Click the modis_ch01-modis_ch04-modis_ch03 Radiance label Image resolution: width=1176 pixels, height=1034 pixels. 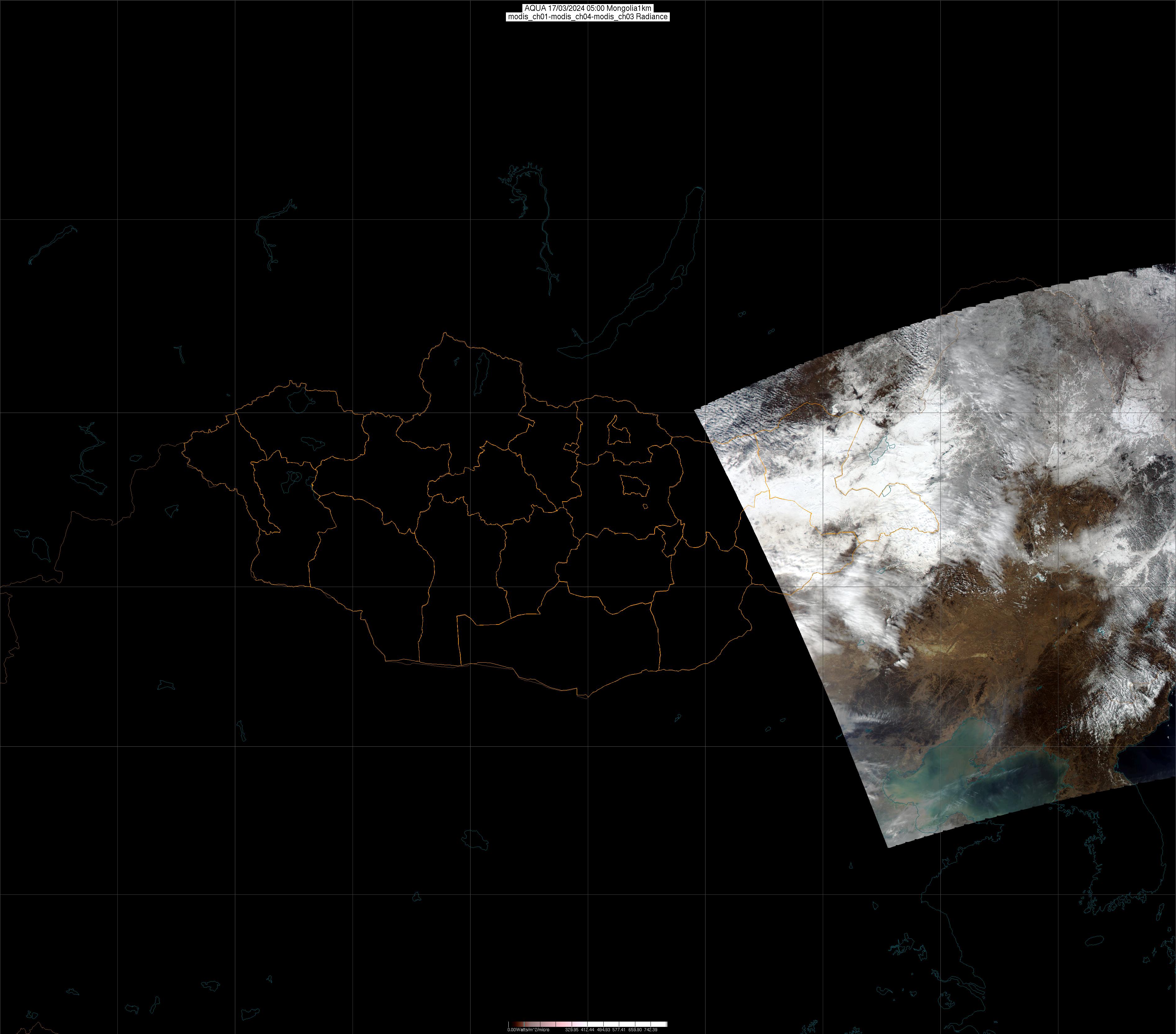click(588, 17)
